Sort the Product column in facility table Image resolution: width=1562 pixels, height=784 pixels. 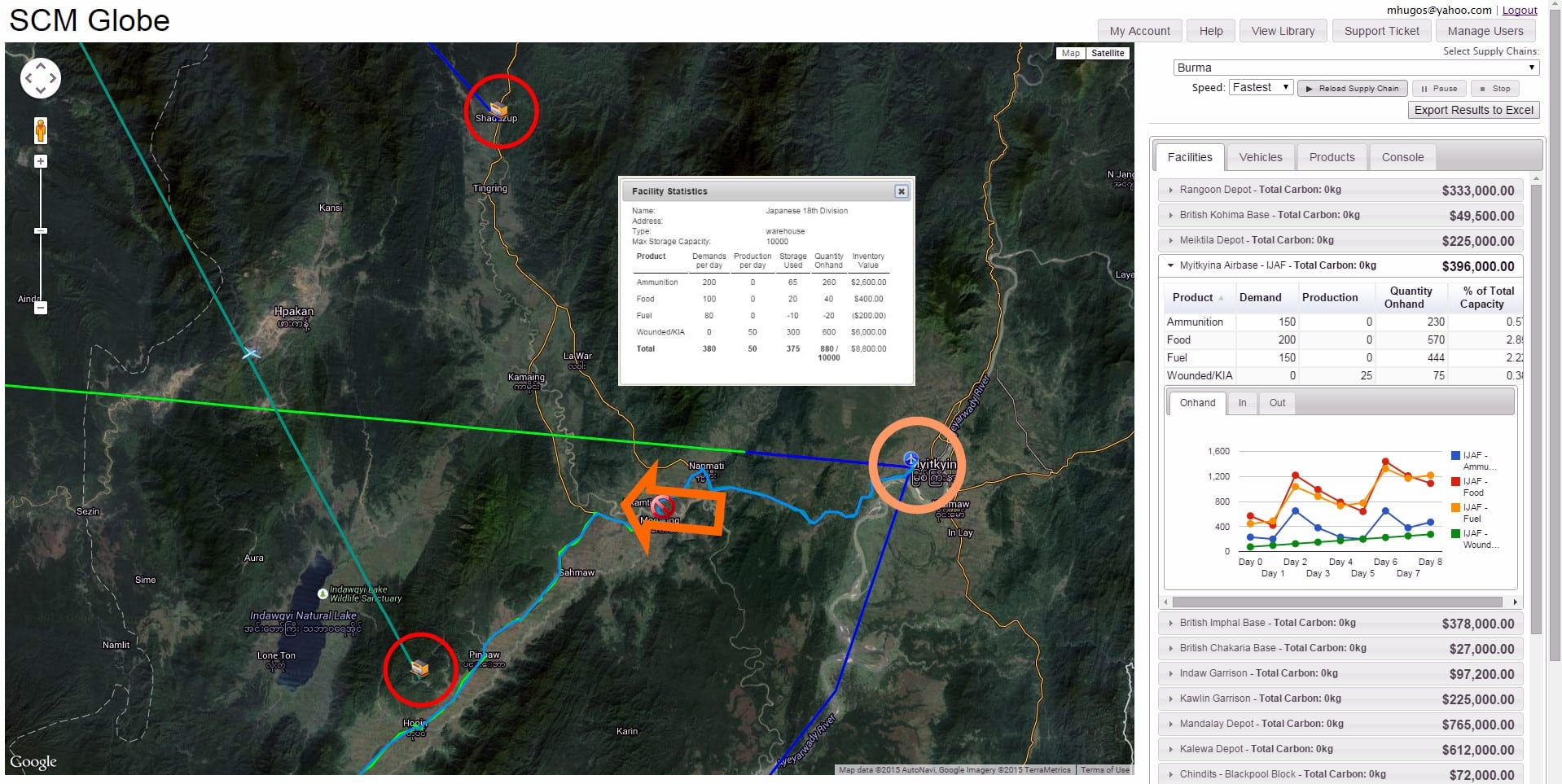(1198, 297)
